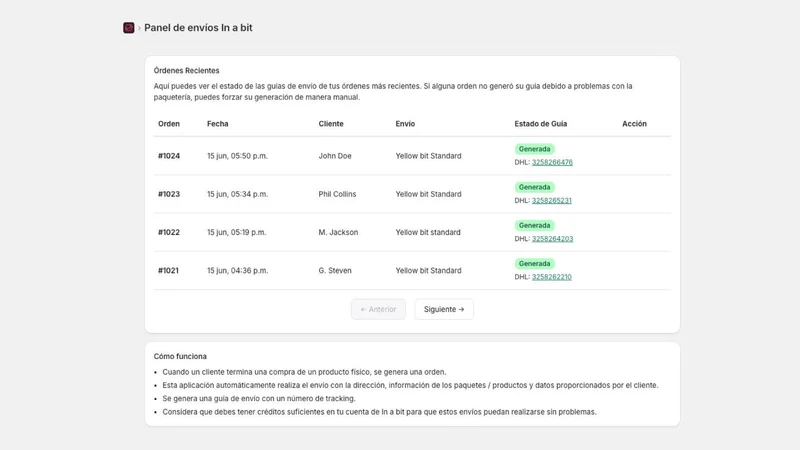
Task: Click the Estado de Guía column header
Action: pos(540,124)
